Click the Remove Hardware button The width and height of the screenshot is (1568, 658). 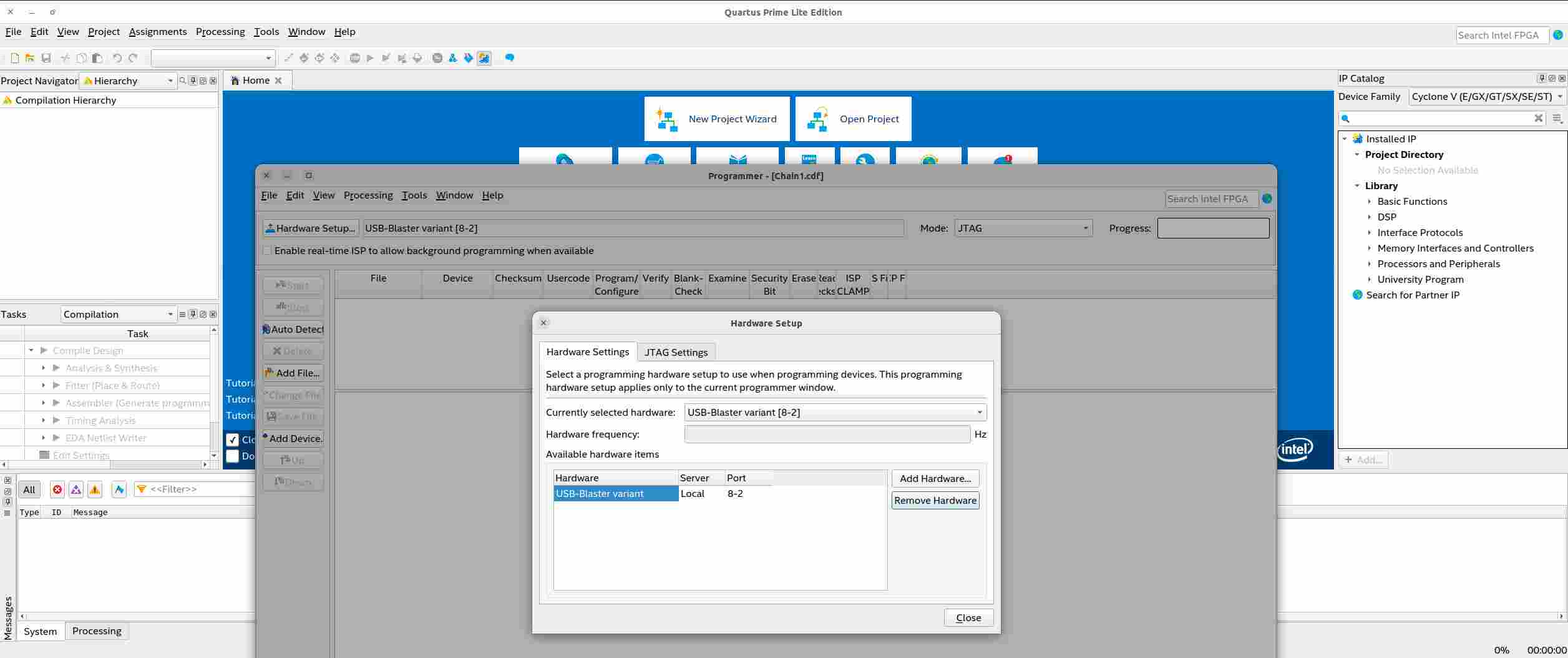tap(935, 500)
